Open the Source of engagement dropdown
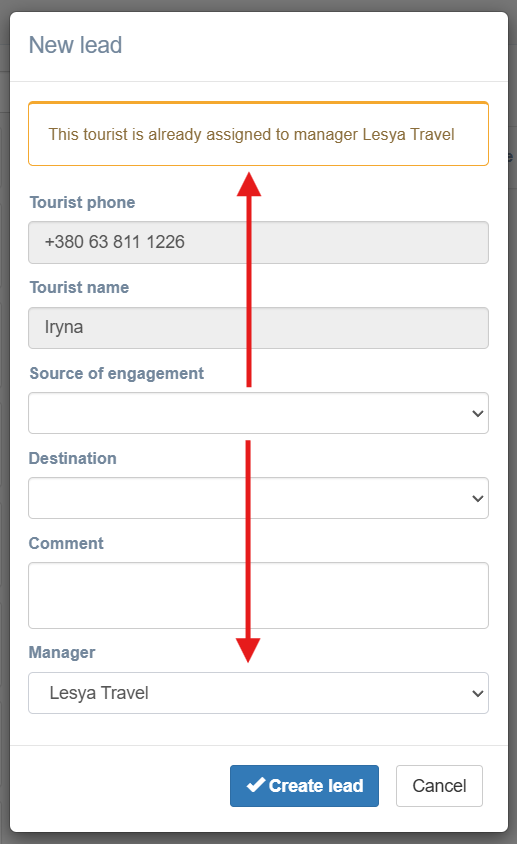Image resolution: width=517 pixels, height=844 pixels. 258,413
